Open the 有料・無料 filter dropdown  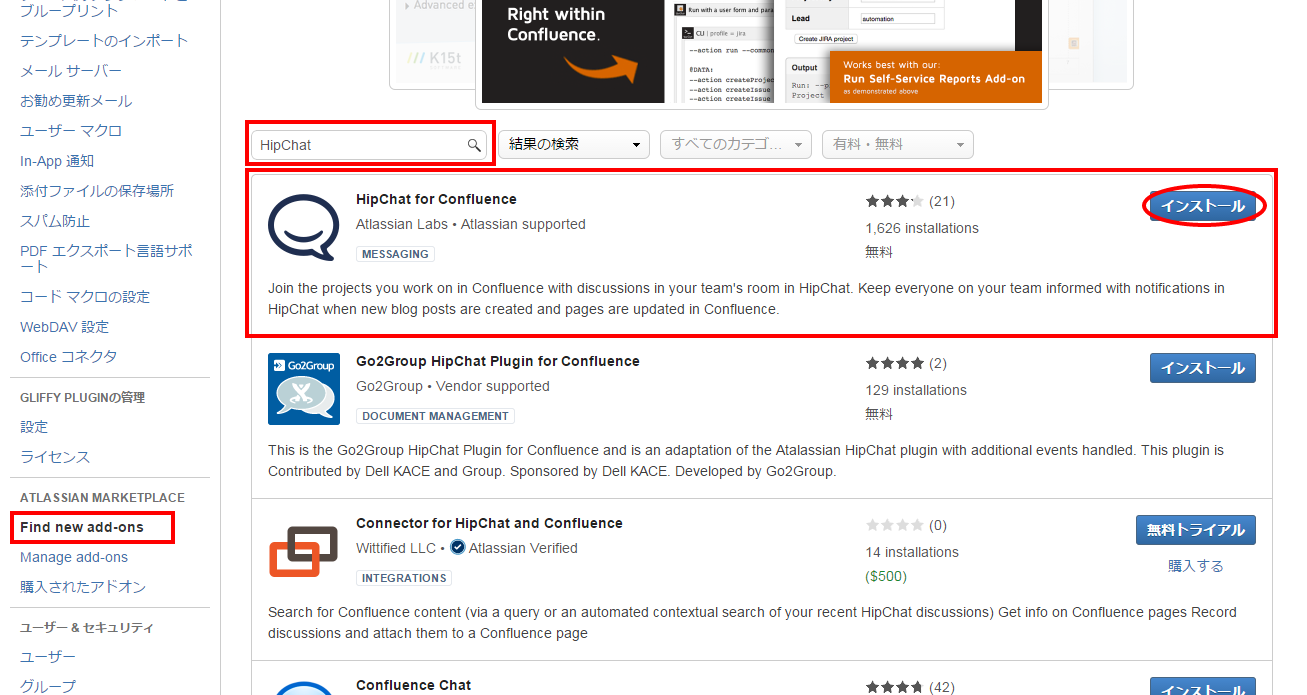pyautogui.click(x=897, y=144)
